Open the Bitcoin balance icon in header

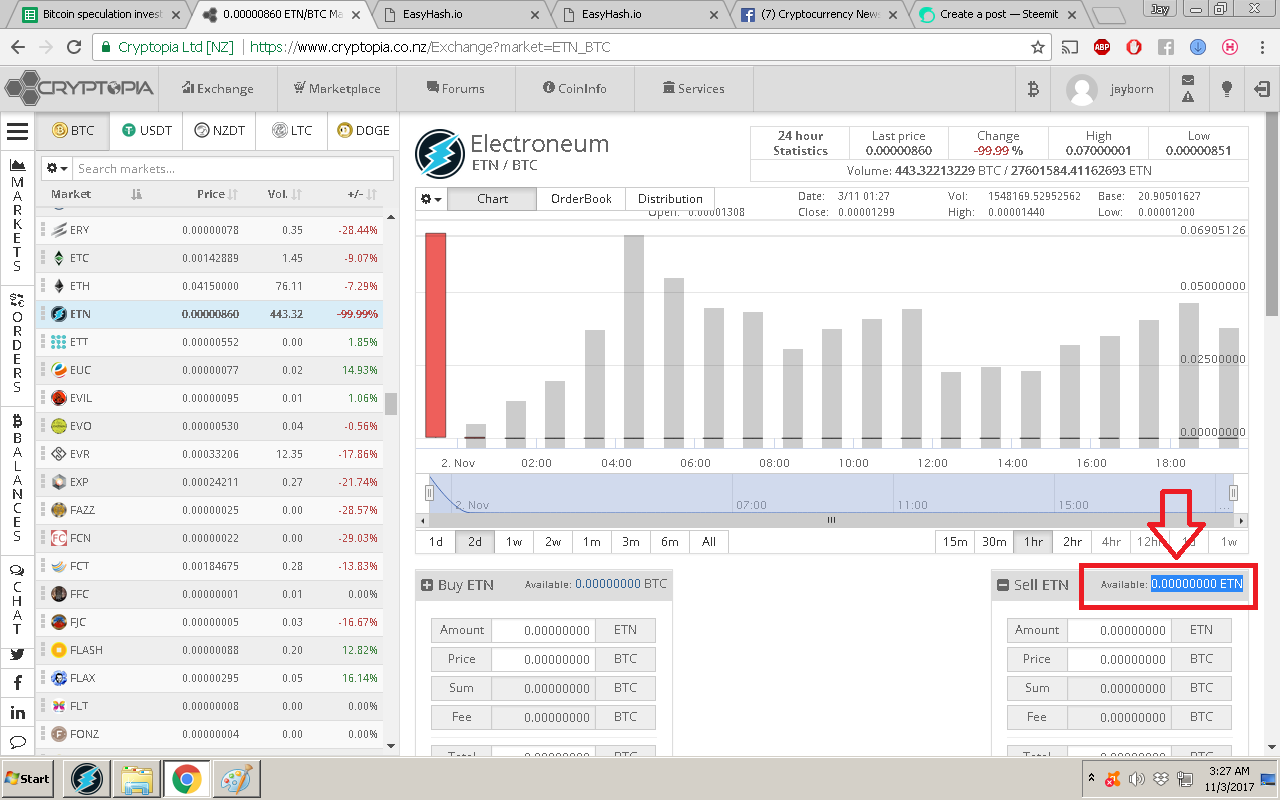(x=1033, y=89)
